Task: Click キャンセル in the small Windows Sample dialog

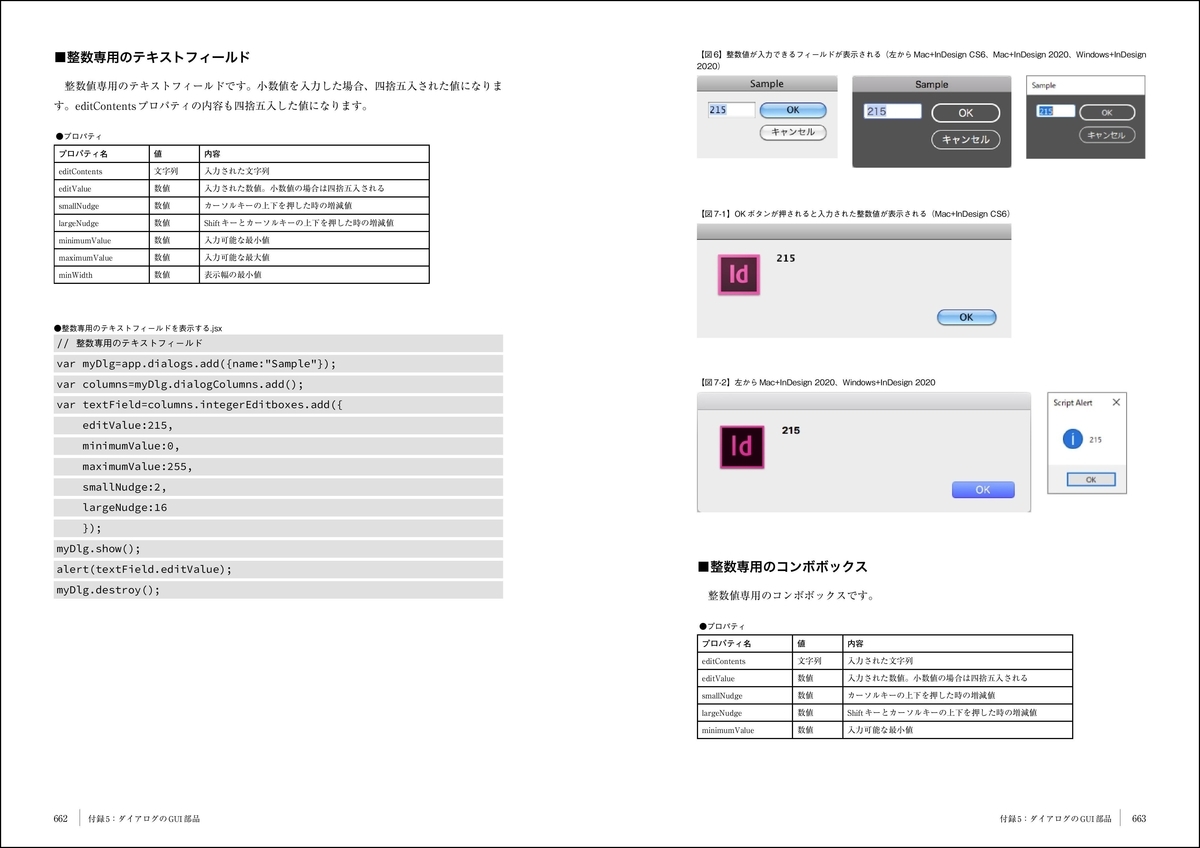Action: (x=1106, y=135)
